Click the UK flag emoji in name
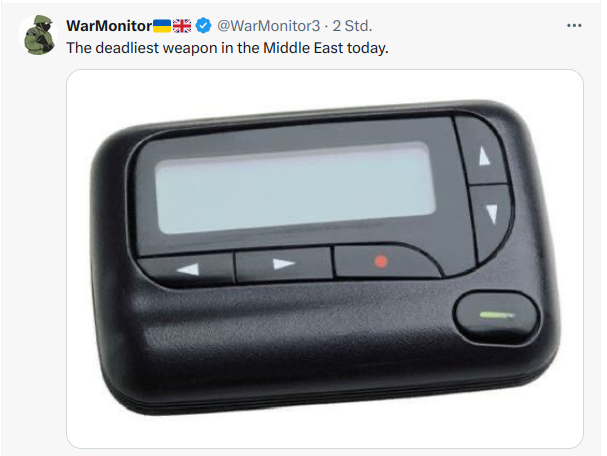Viewport: 607px width, 456px height. coord(182,26)
